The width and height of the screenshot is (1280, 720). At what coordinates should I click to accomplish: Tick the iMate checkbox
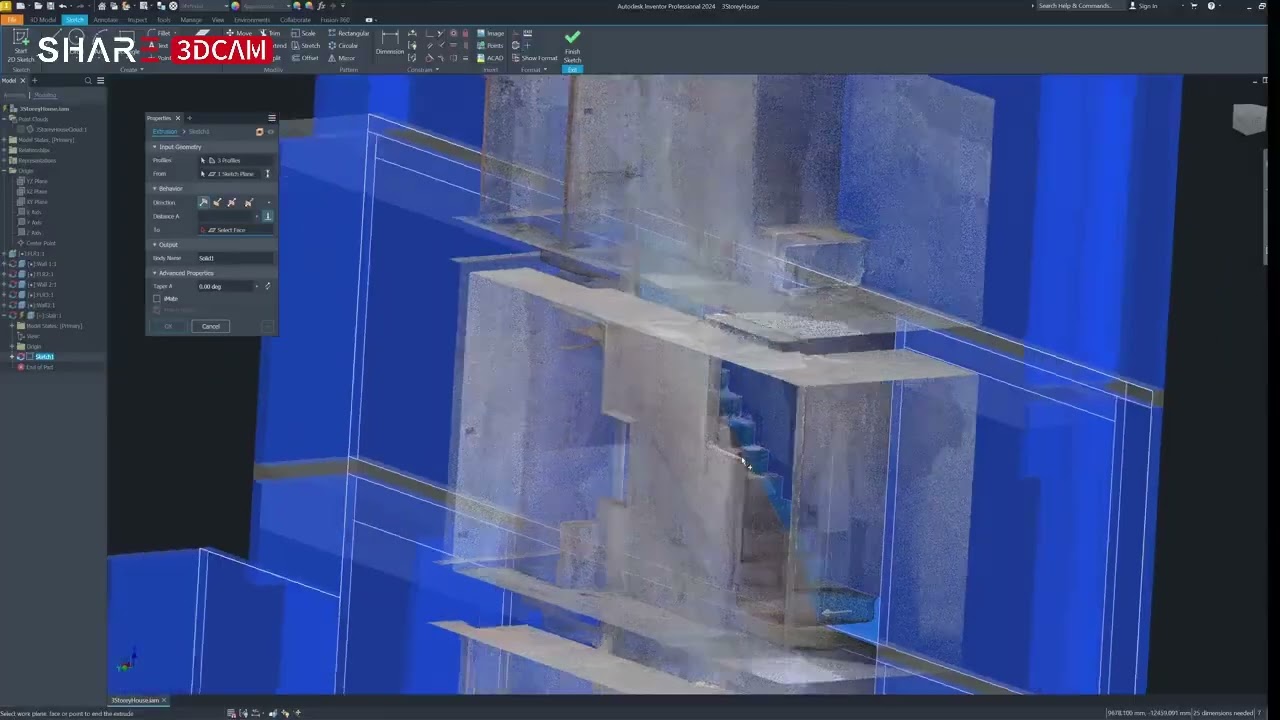click(x=157, y=299)
